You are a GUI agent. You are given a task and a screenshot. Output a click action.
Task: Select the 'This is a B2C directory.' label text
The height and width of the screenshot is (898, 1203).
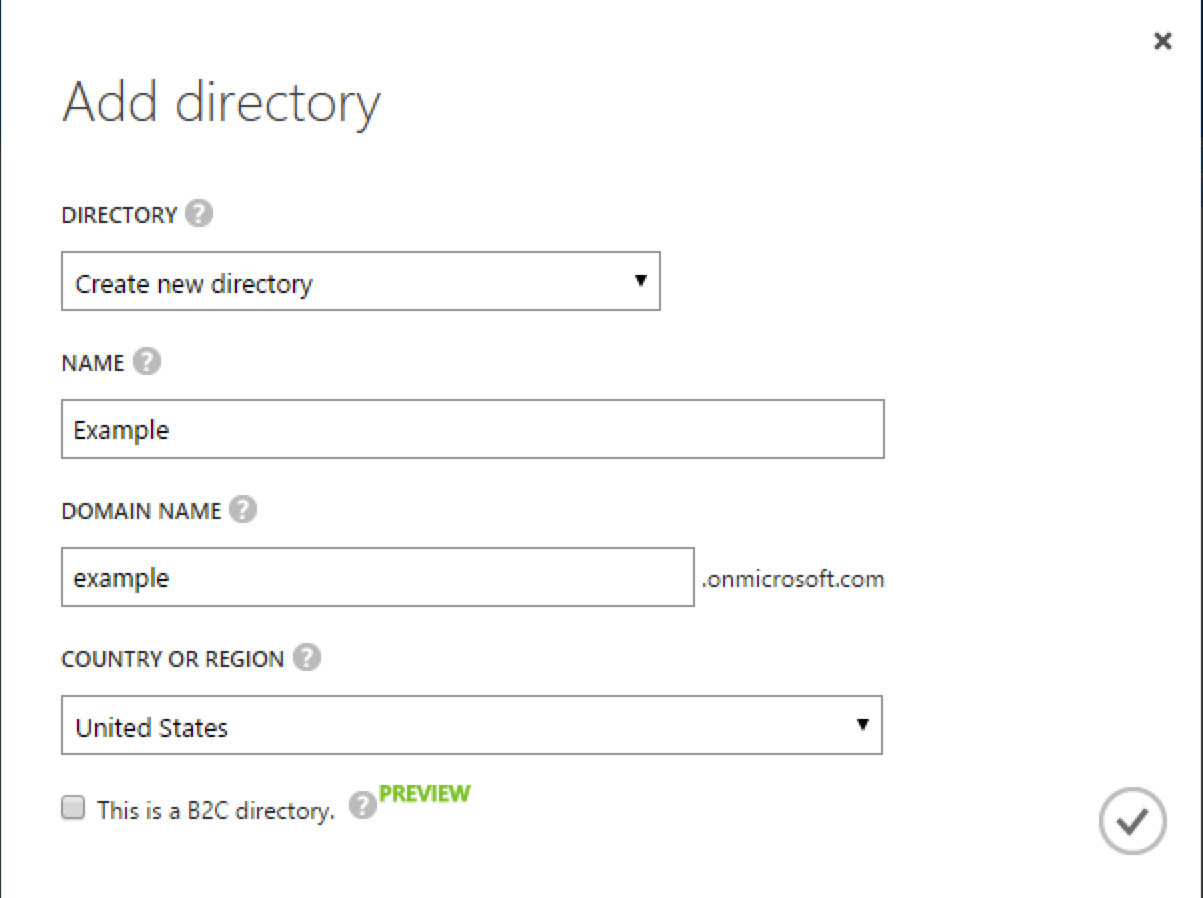coord(216,810)
